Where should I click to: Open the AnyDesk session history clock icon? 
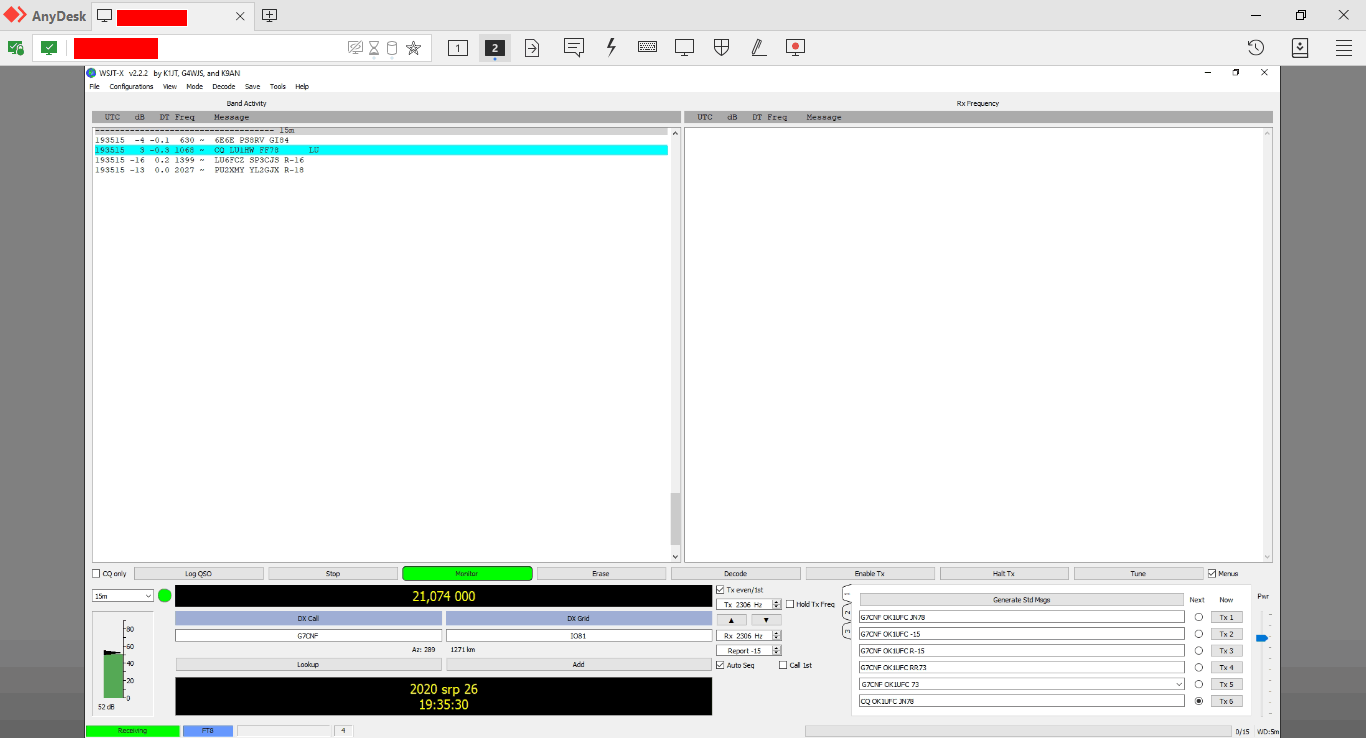[x=1256, y=47]
